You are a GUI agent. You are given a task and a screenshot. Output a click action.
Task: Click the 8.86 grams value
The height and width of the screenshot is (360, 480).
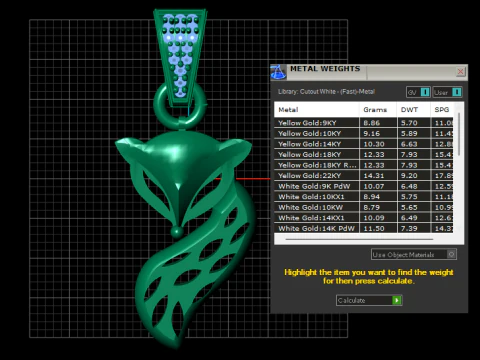point(372,123)
